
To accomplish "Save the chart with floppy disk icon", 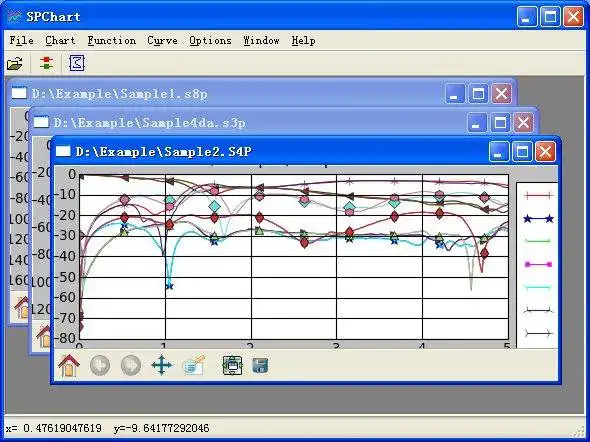I will point(260,366).
